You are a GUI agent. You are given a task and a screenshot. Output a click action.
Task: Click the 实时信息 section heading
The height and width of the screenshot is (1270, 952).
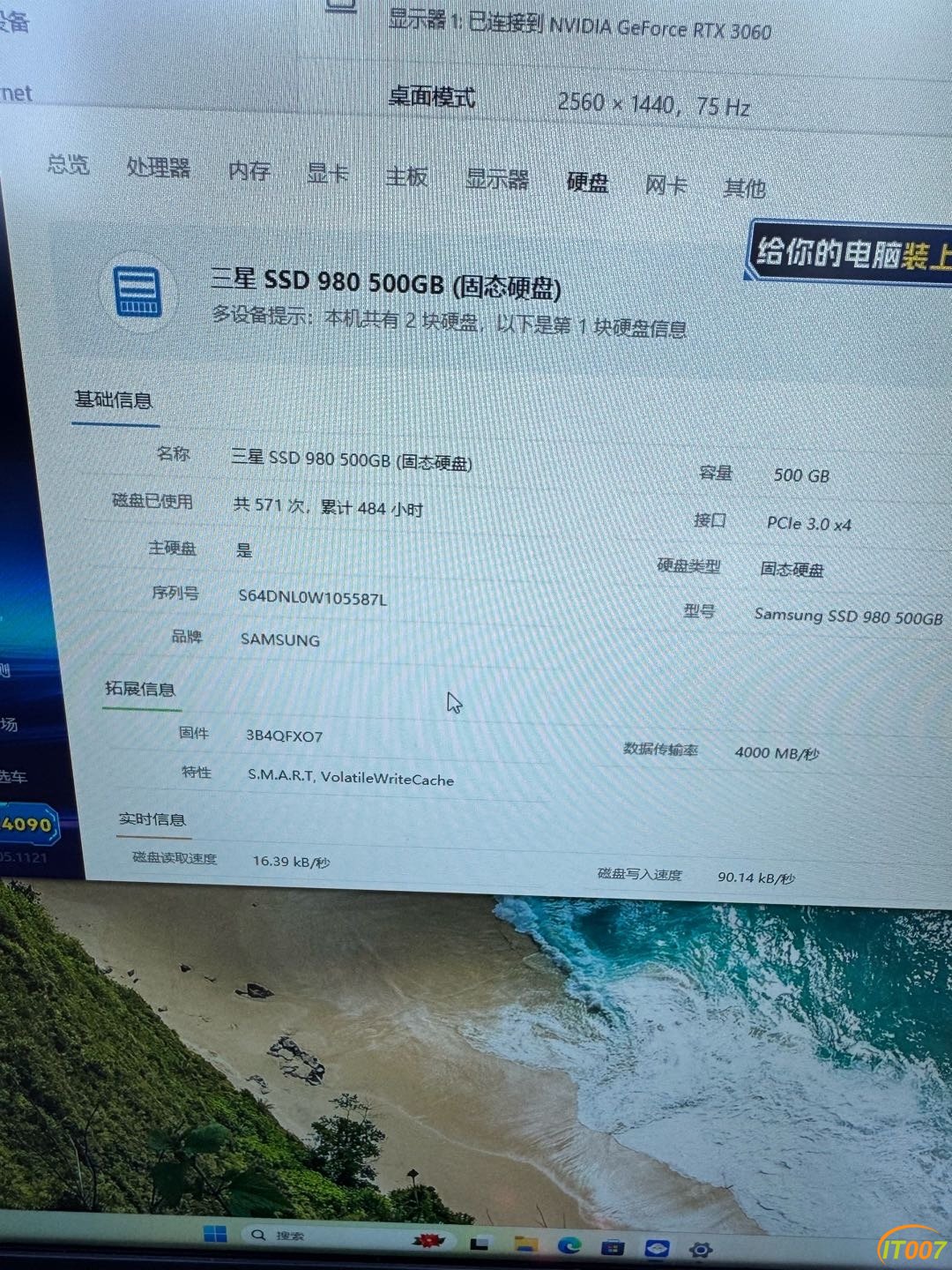click(152, 819)
